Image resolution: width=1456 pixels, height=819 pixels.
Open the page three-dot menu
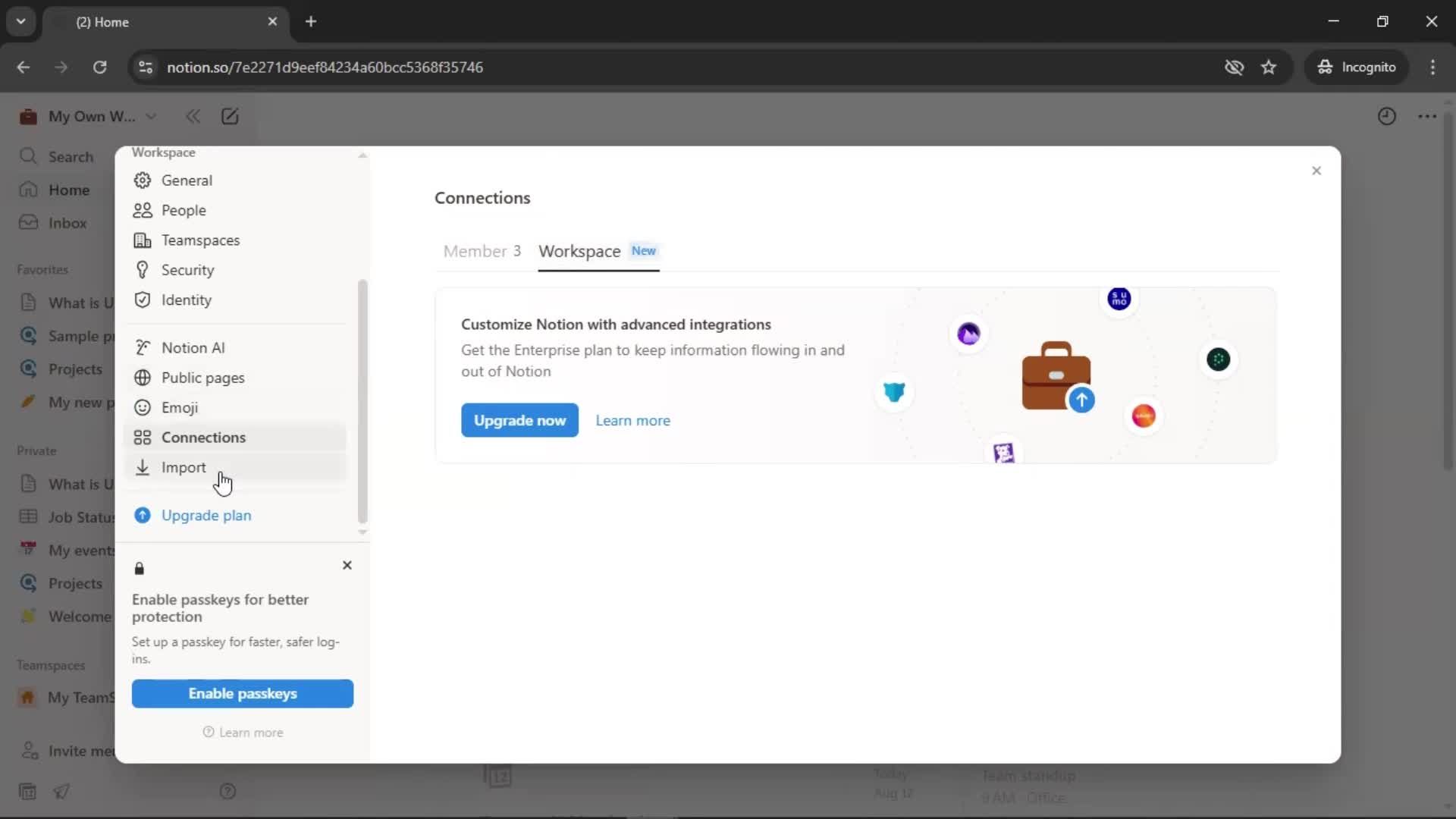[x=1427, y=116]
